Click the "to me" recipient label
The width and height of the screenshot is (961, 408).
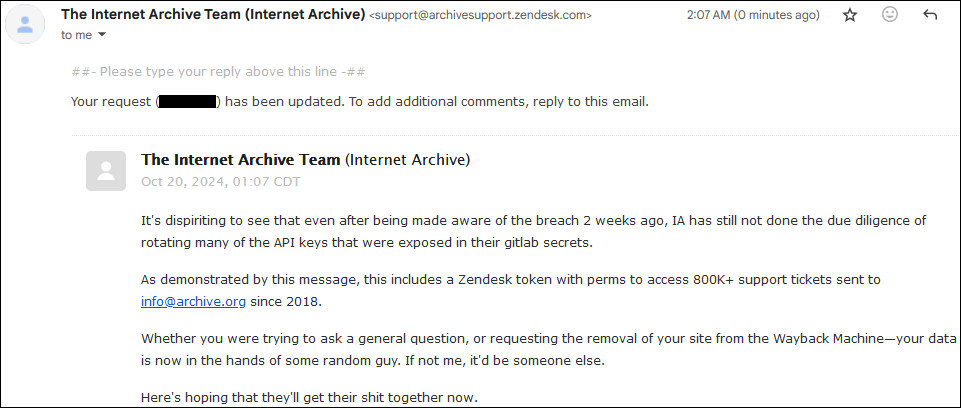pos(77,35)
